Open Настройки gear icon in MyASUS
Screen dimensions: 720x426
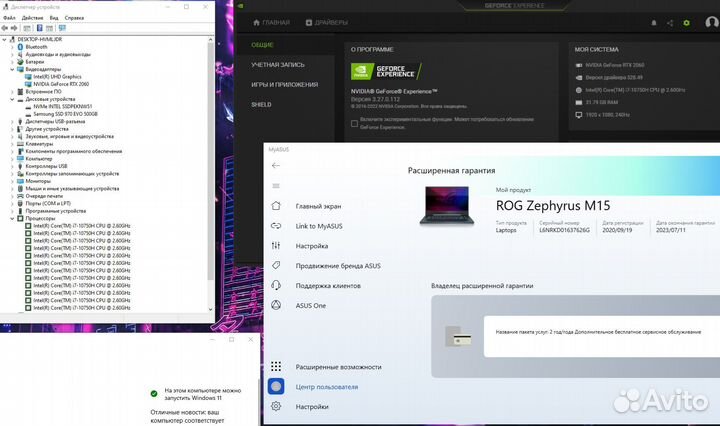[276, 406]
